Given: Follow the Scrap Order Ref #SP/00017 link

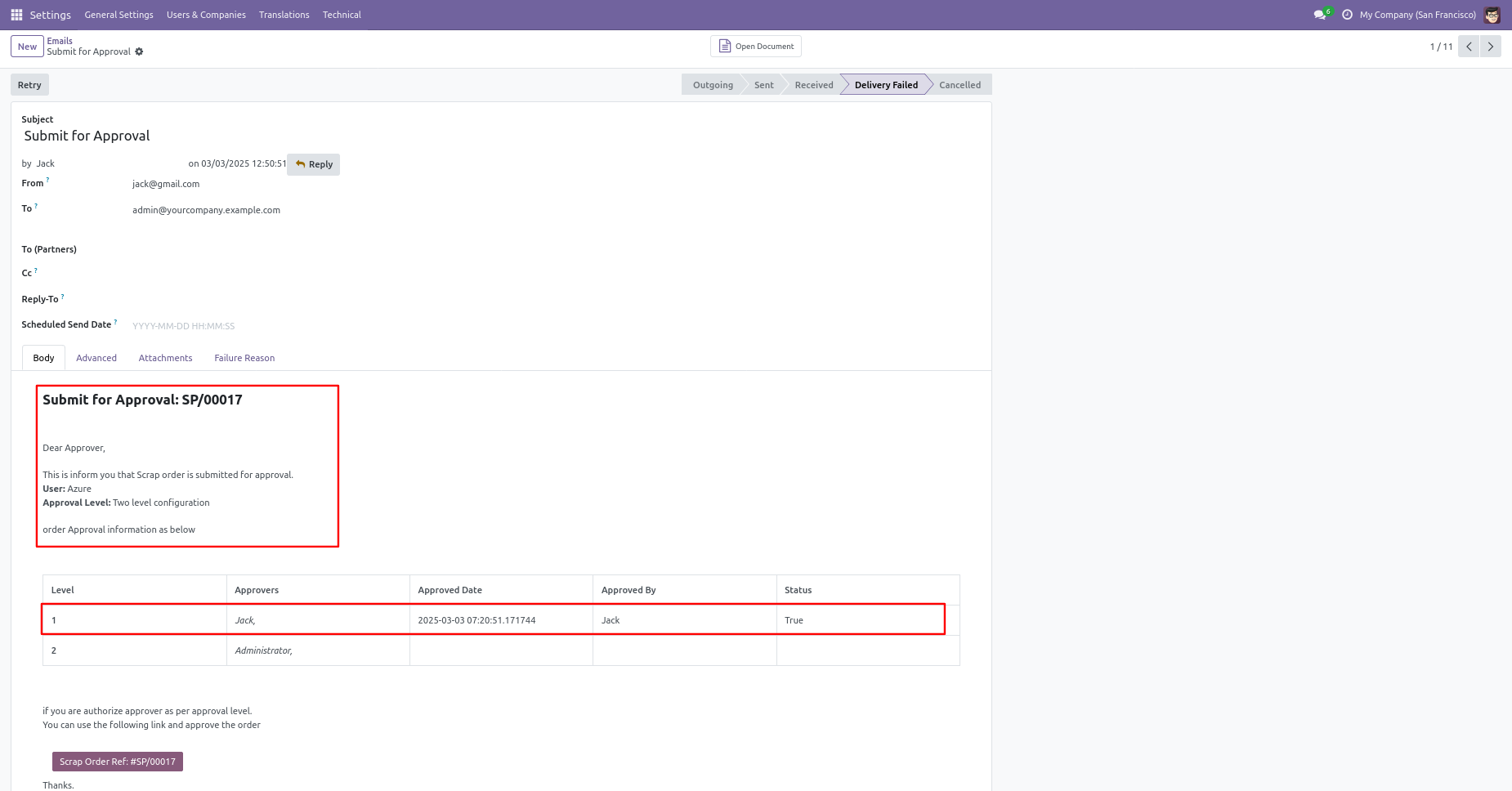Looking at the screenshot, I should tap(118, 762).
